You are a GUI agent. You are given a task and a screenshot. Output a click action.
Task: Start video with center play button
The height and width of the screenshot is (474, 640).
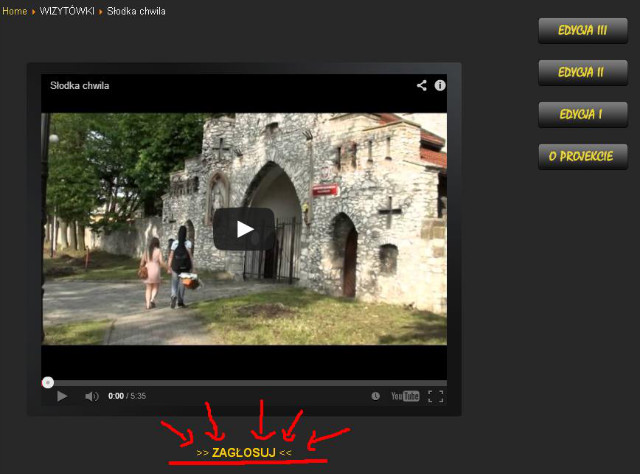point(244,229)
